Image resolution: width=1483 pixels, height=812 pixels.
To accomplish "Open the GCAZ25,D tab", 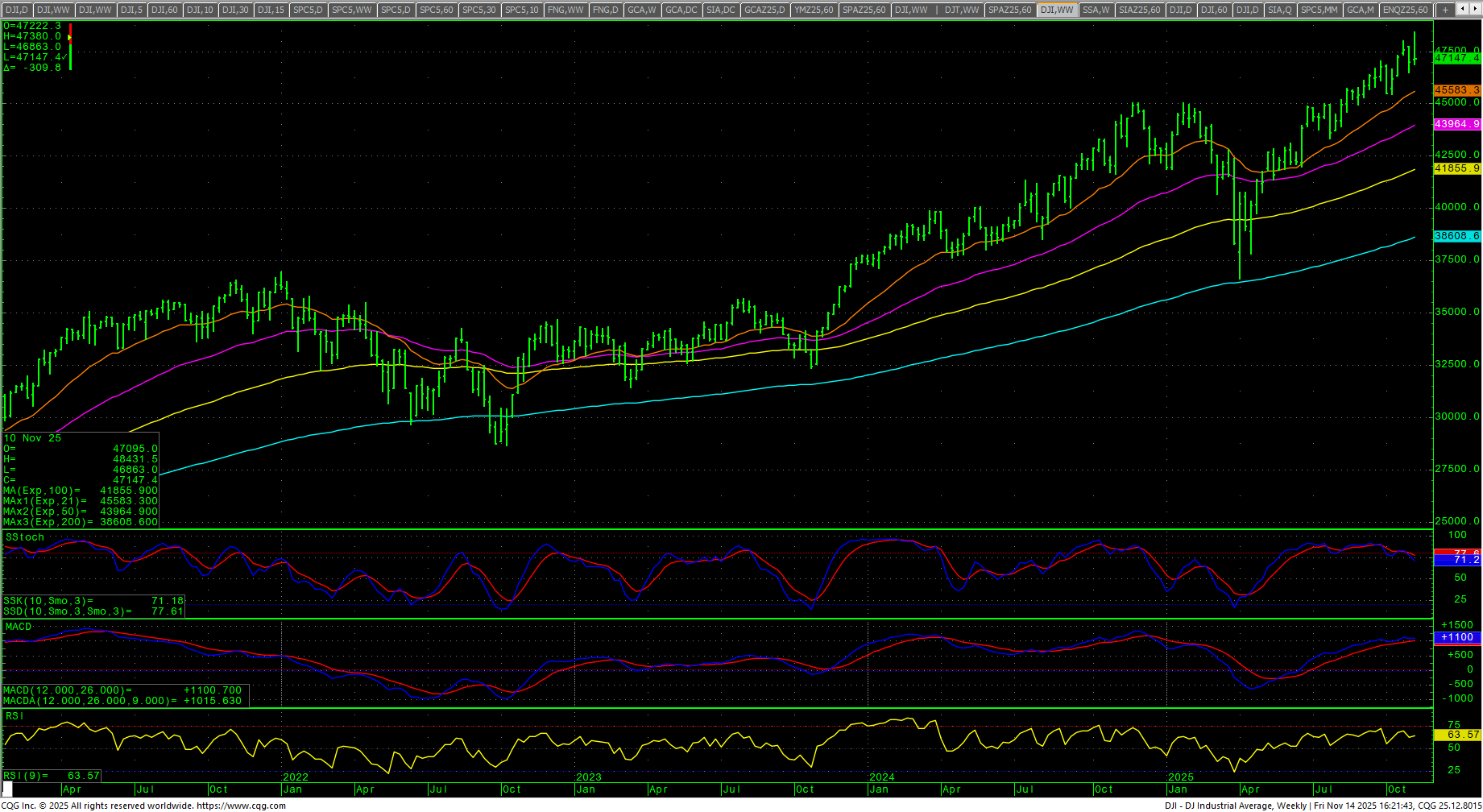I will [764, 10].
